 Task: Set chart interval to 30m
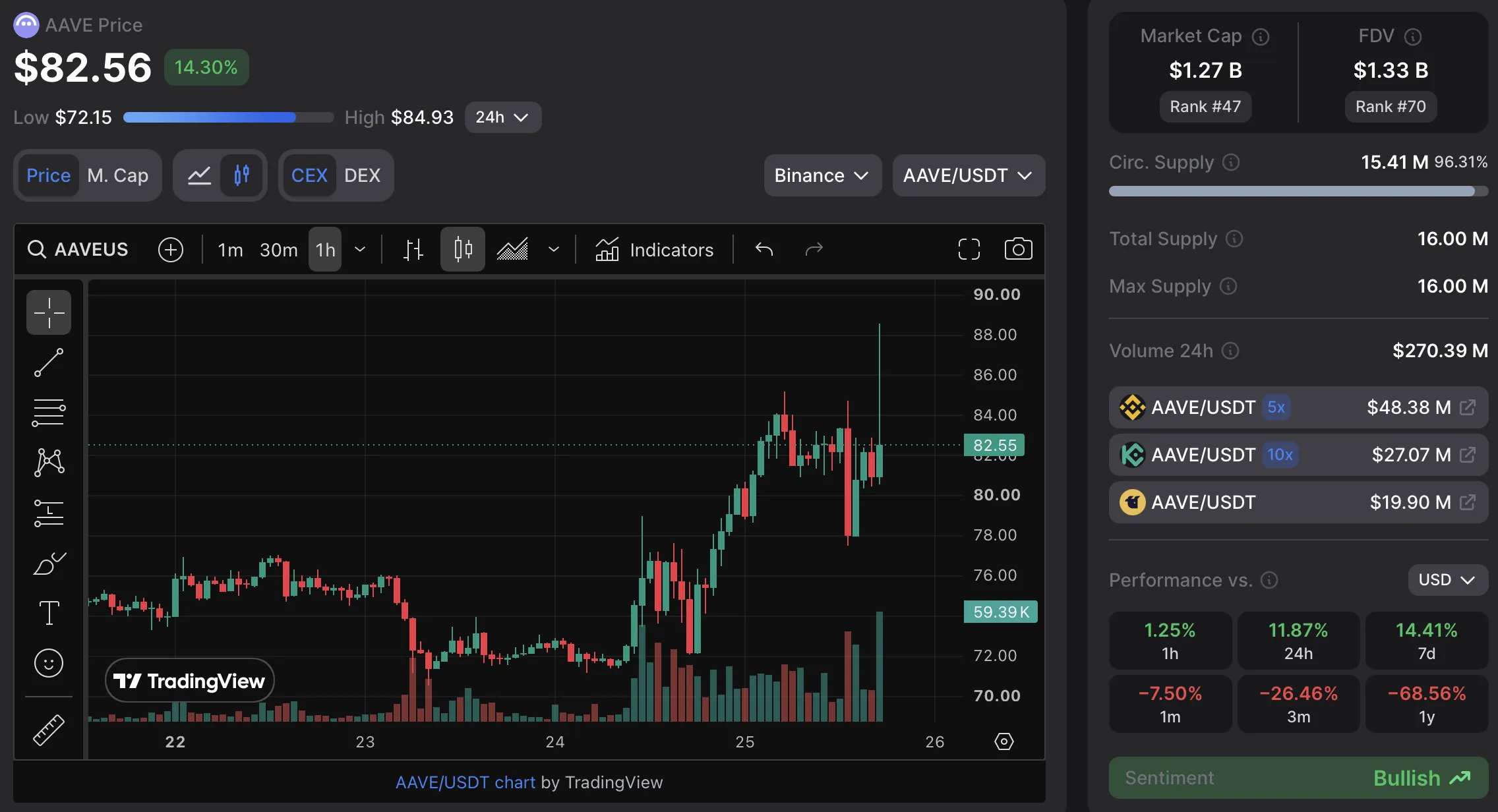pyautogui.click(x=279, y=250)
